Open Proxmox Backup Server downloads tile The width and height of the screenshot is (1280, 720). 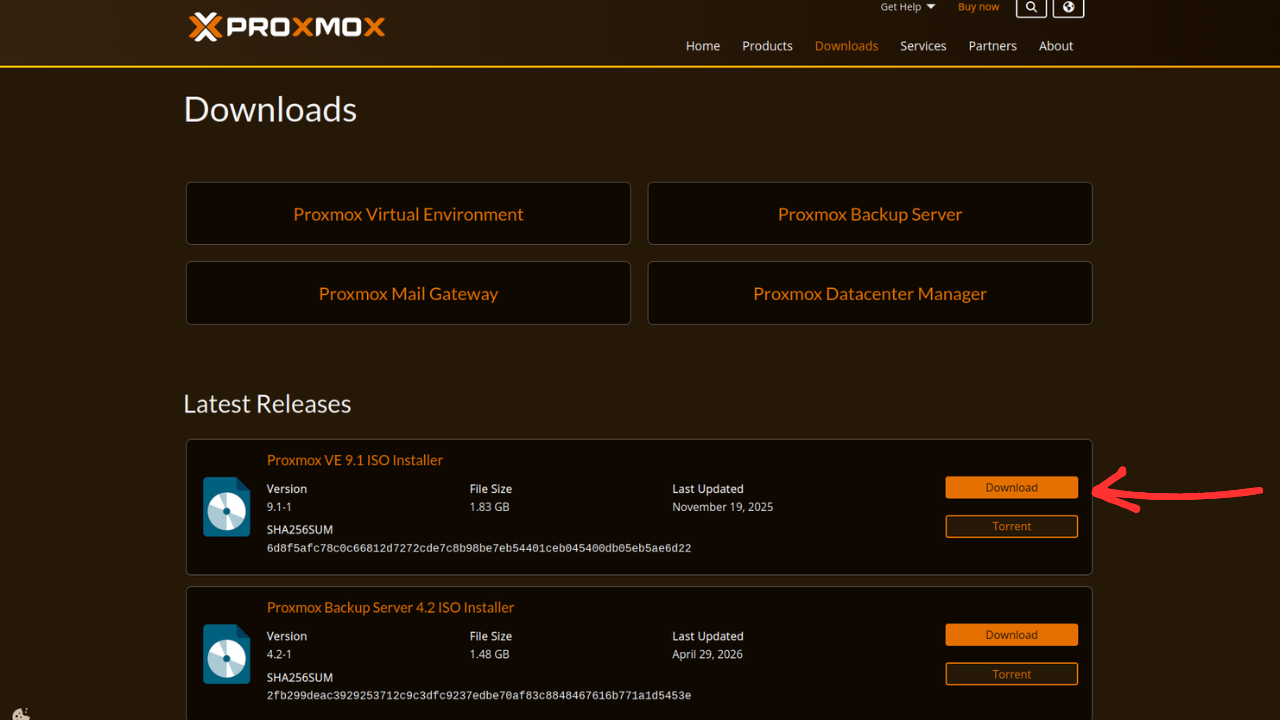pyautogui.click(x=870, y=213)
